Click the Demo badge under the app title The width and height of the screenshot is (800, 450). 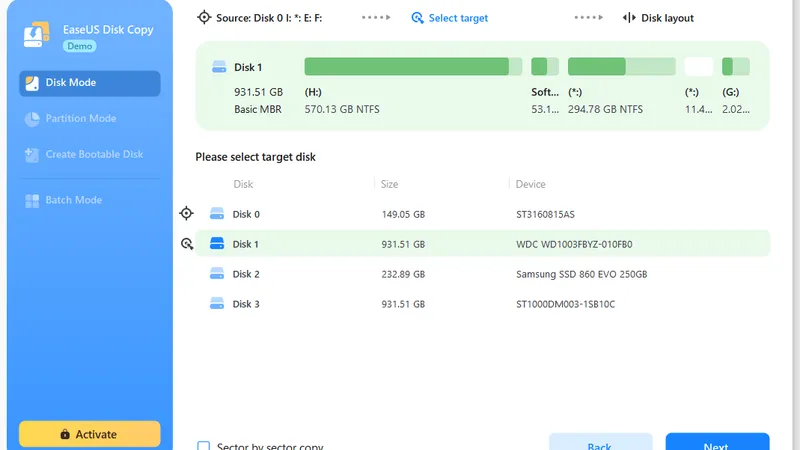(80, 46)
